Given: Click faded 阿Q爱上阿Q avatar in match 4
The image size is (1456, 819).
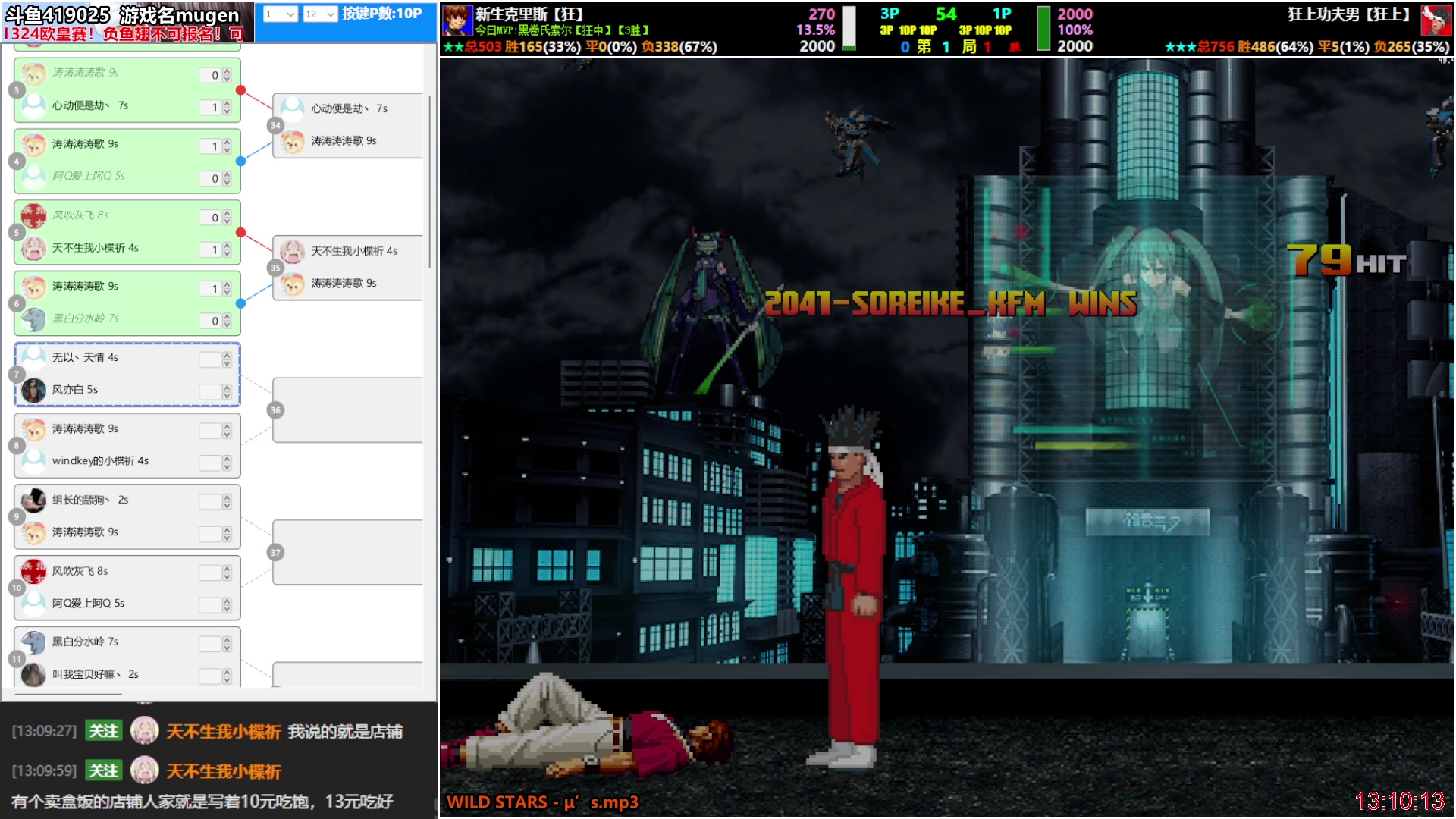Looking at the screenshot, I should point(34,177).
